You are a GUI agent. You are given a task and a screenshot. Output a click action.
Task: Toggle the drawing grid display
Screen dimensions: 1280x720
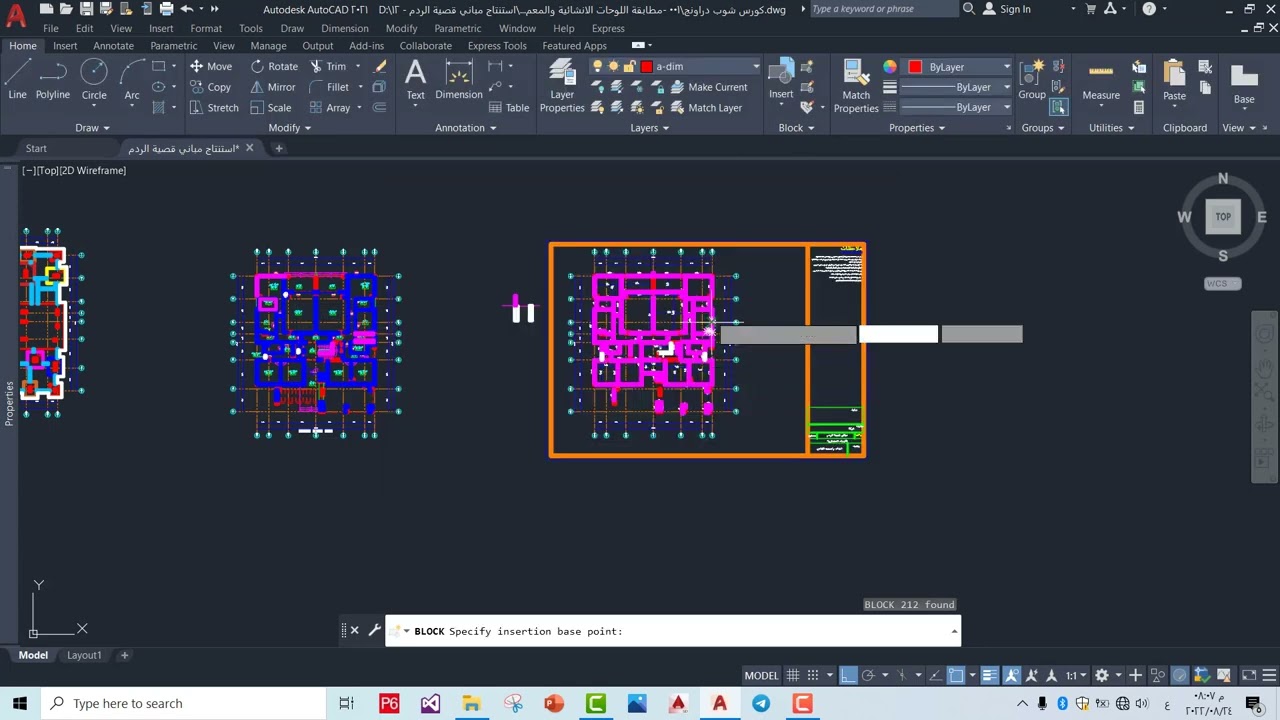[x=793, y=675]
